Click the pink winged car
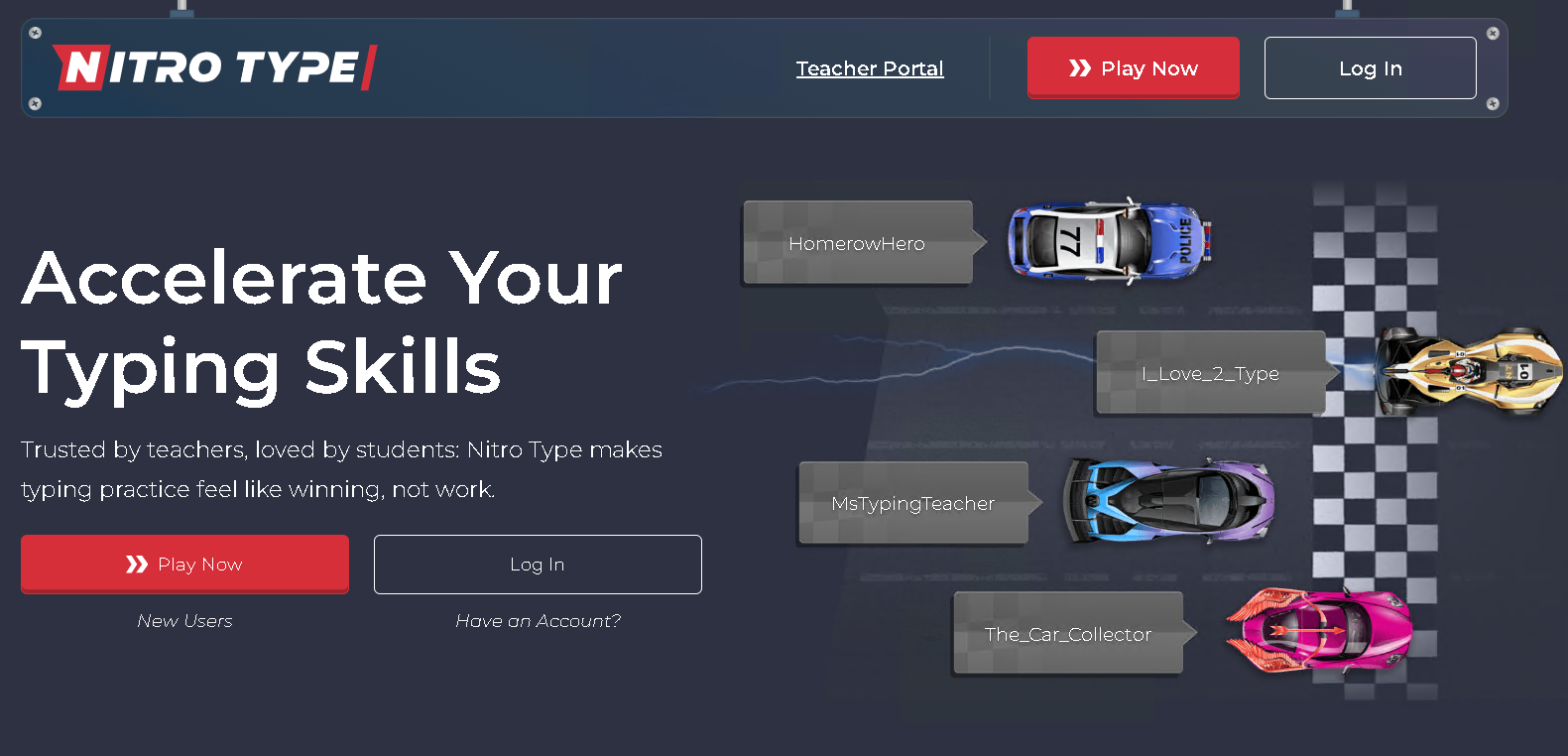This screenshot has width=1568, height=756. [x=1319, y=630]
